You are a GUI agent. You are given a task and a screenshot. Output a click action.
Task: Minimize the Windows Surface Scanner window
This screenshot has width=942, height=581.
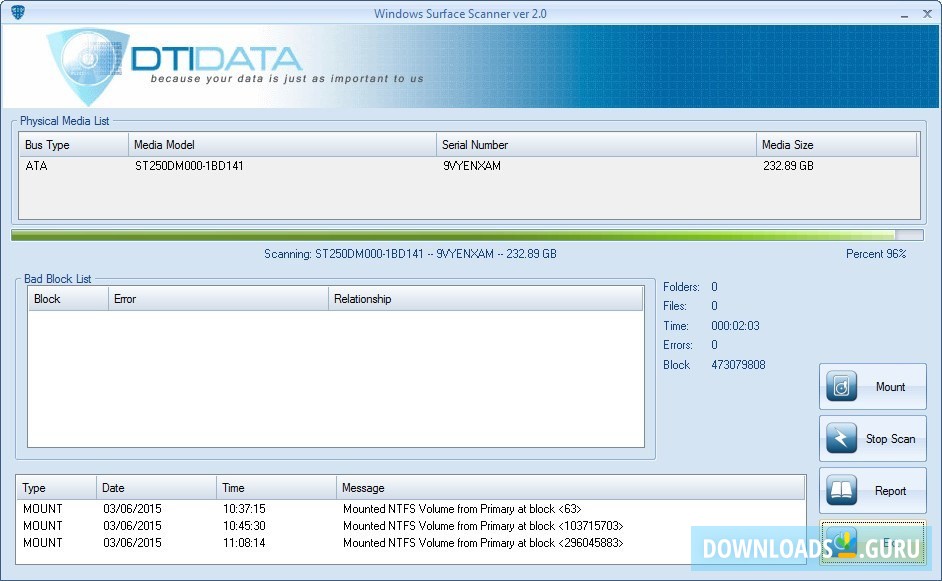click(x=904, y=14)
